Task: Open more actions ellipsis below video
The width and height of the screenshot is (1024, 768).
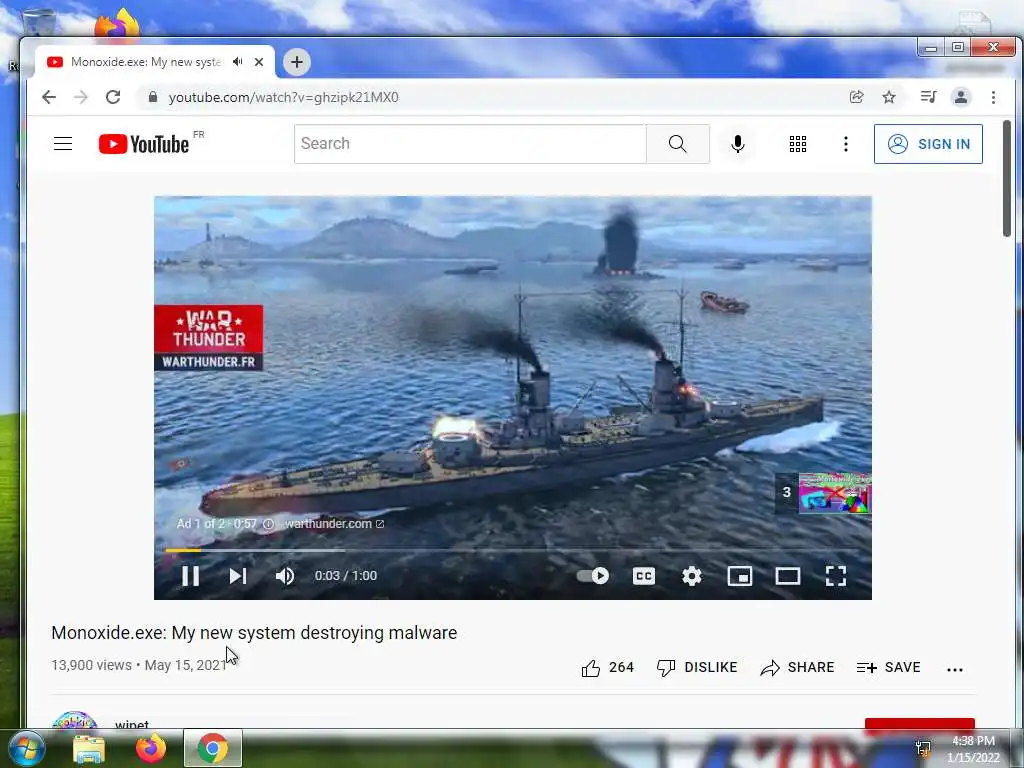Action: (x=955, y=669)
